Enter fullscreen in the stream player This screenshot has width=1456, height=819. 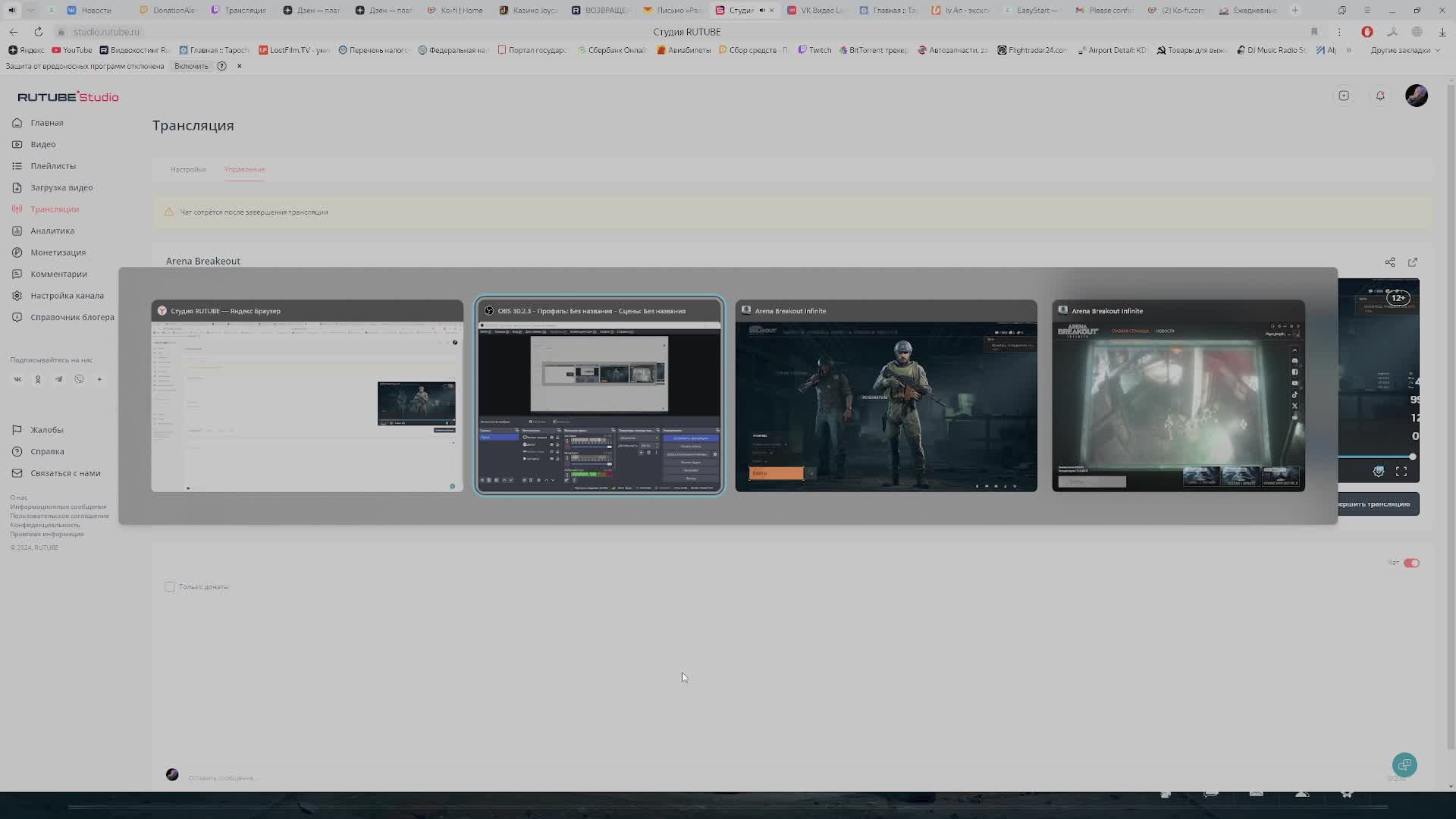[1401, 472]
